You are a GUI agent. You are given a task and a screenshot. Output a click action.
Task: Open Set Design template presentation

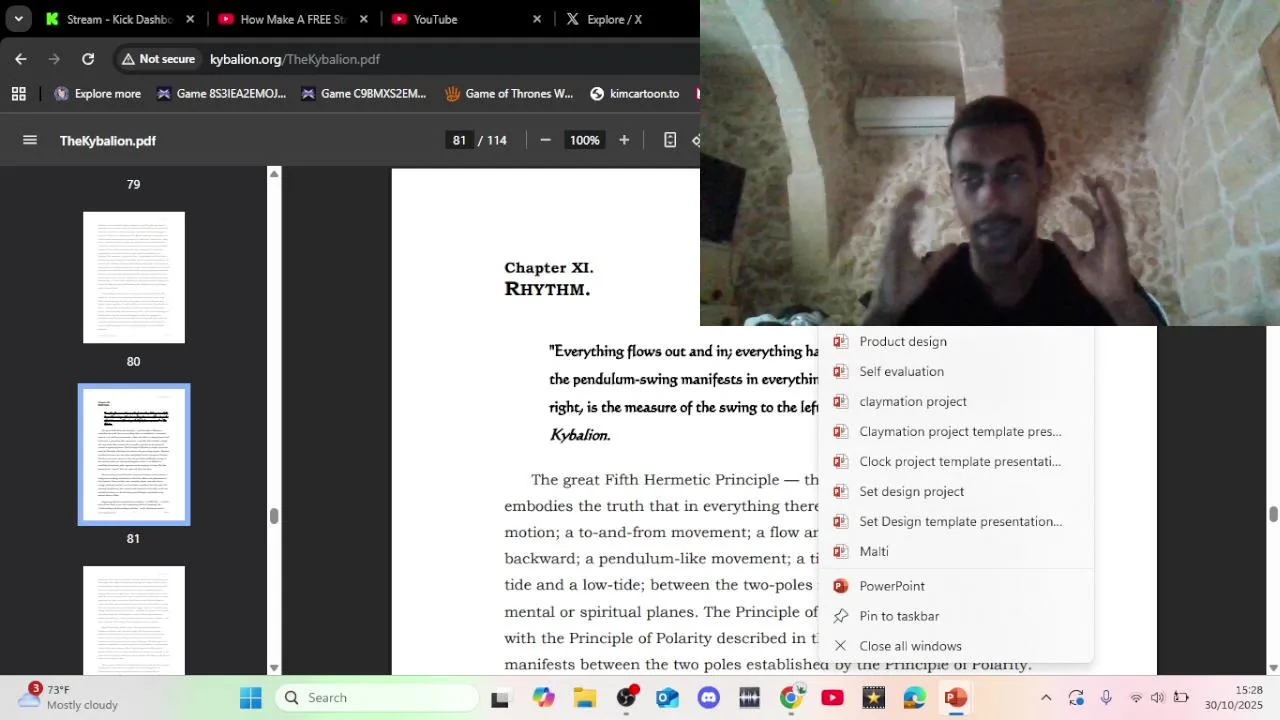pyautogui.click(x=955, y=521)
